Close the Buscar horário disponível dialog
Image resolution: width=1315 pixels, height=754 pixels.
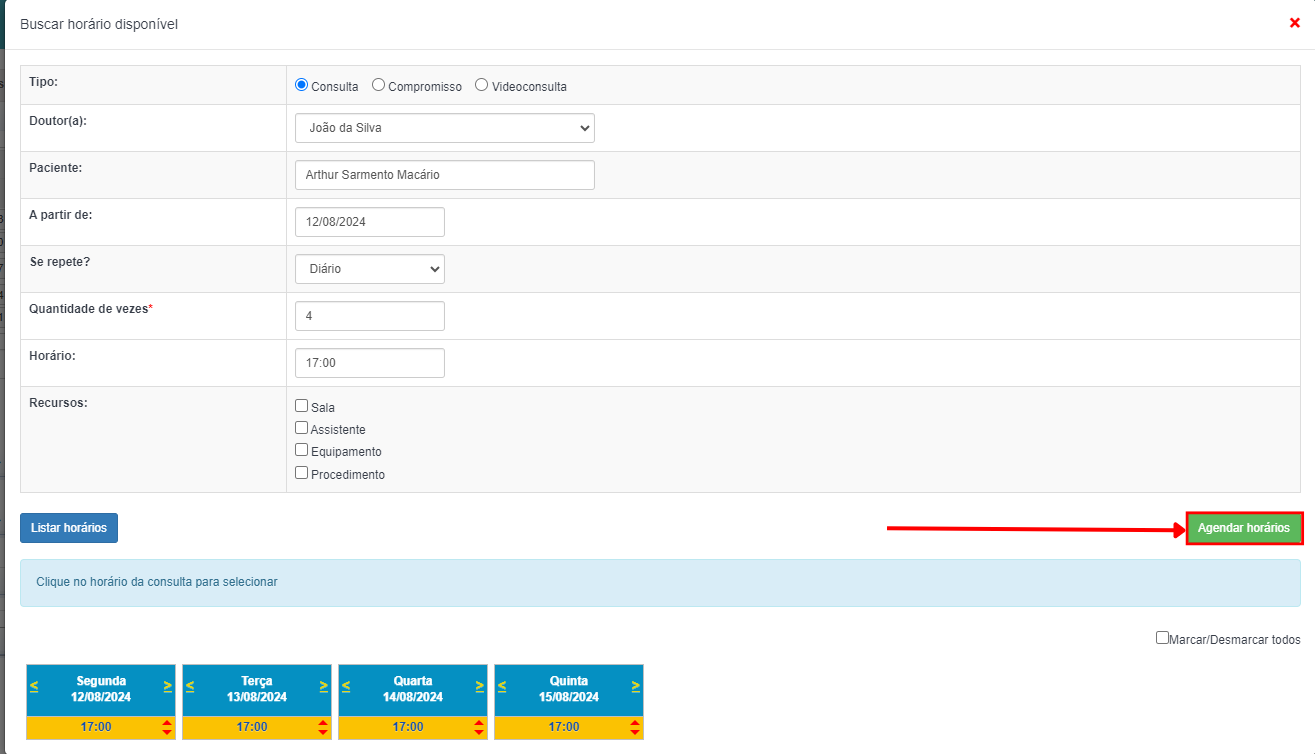pos(1294,23)
